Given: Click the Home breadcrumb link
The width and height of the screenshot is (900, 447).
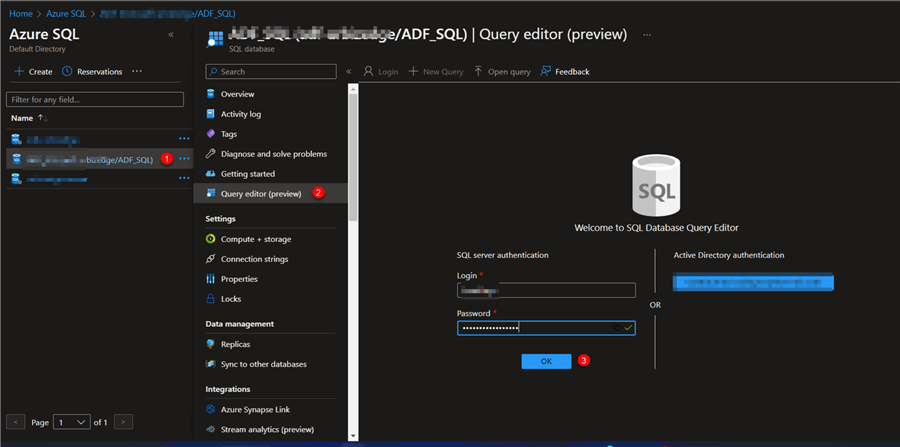Looking at the screenshot, I should coord(20,12).
